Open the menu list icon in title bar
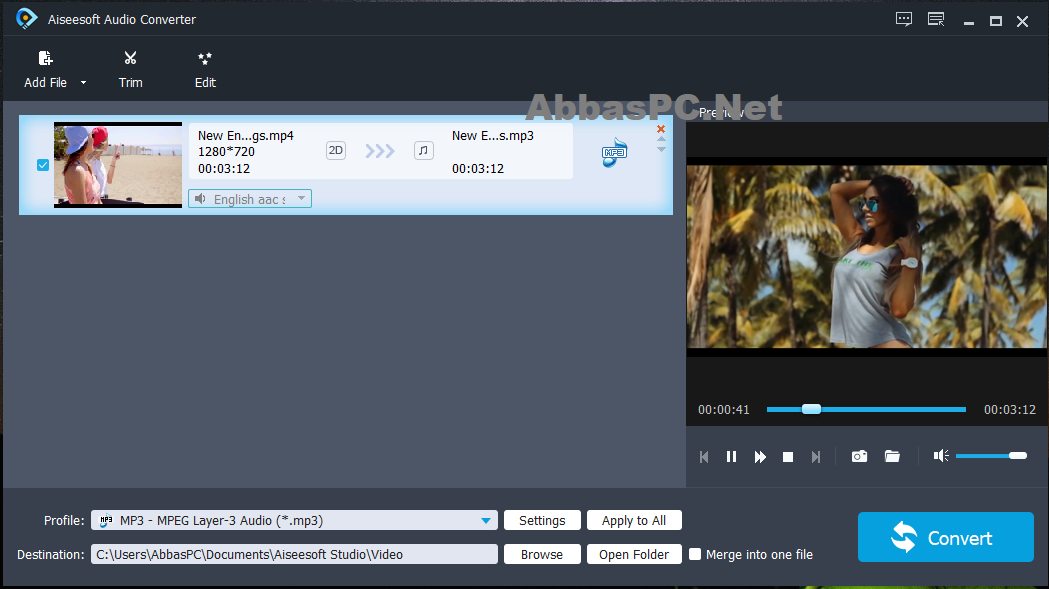The height and width of the screenshot is (589, 1049). [936, 19]
